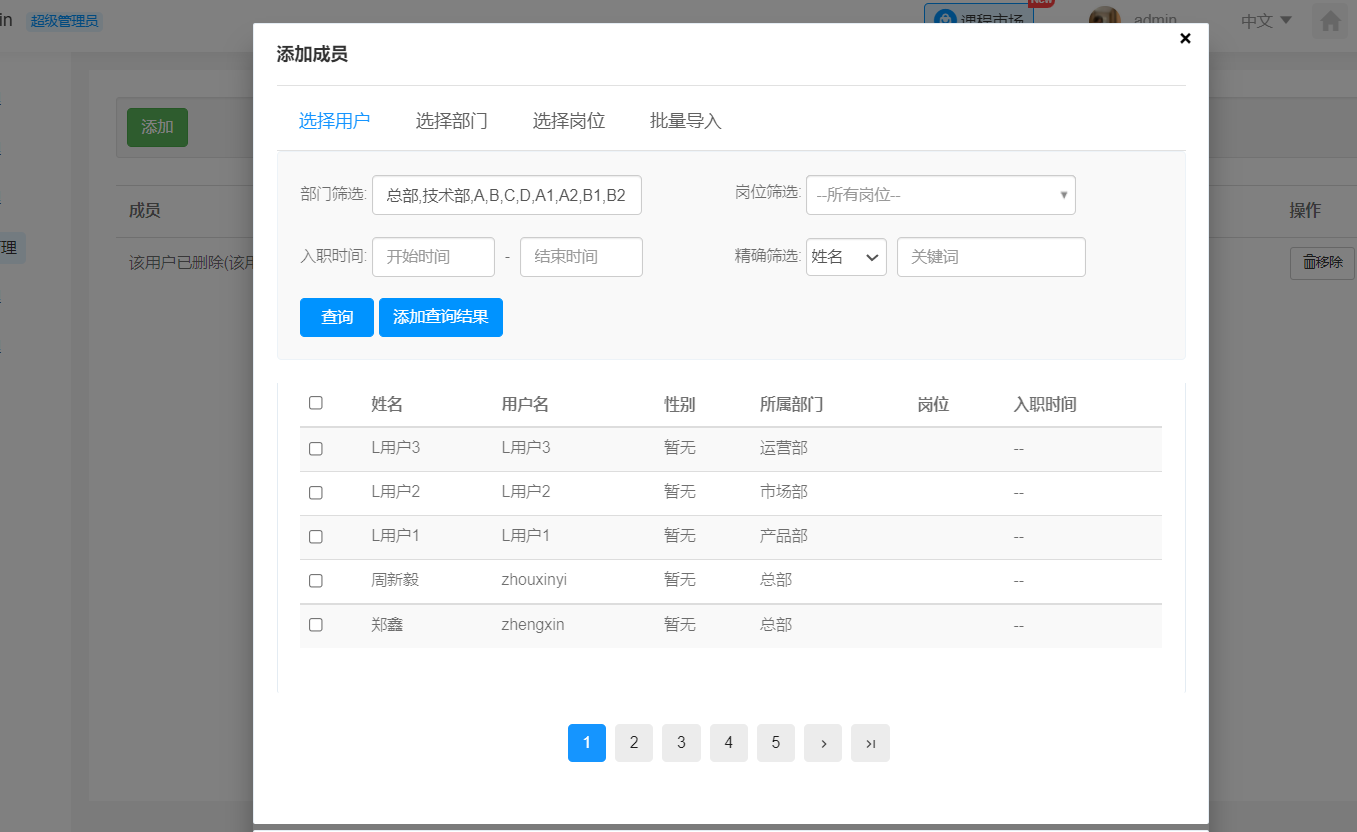Jump to last page arrow
This screenshot has height=832, width=1357.
tap(870, 743)
